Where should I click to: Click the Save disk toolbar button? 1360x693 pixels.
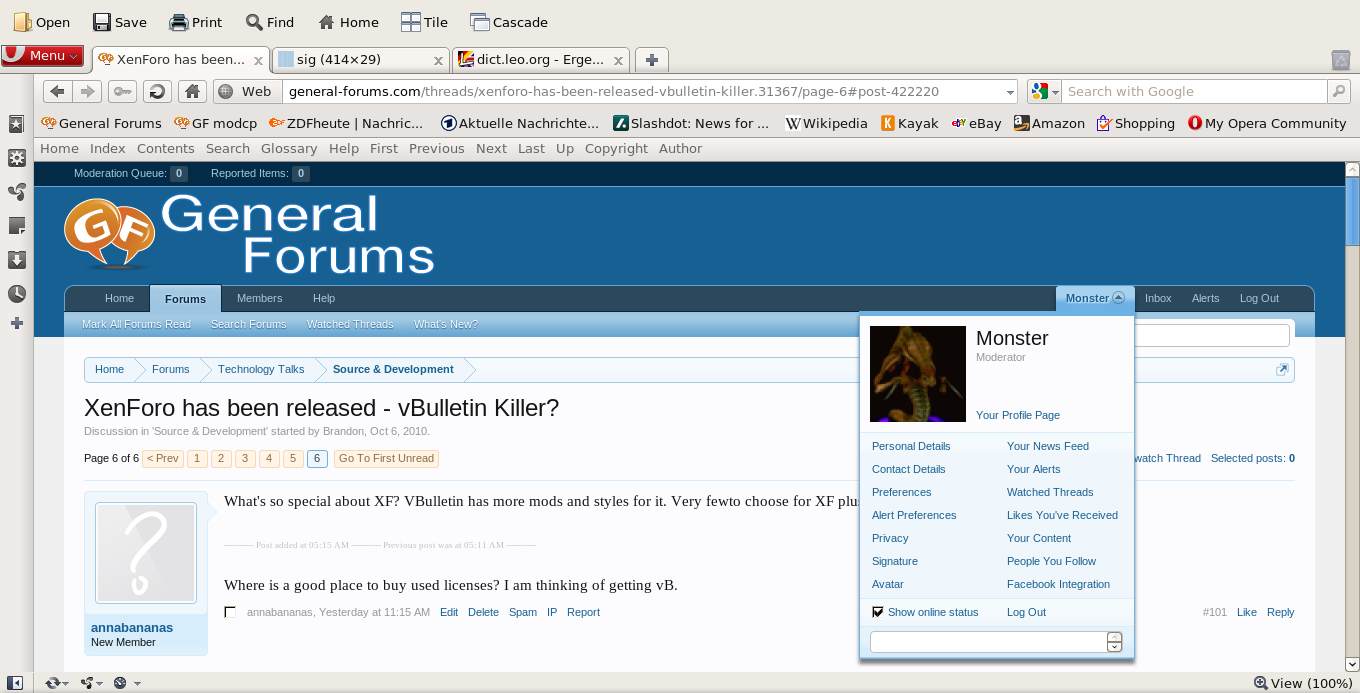coord(119,22)
